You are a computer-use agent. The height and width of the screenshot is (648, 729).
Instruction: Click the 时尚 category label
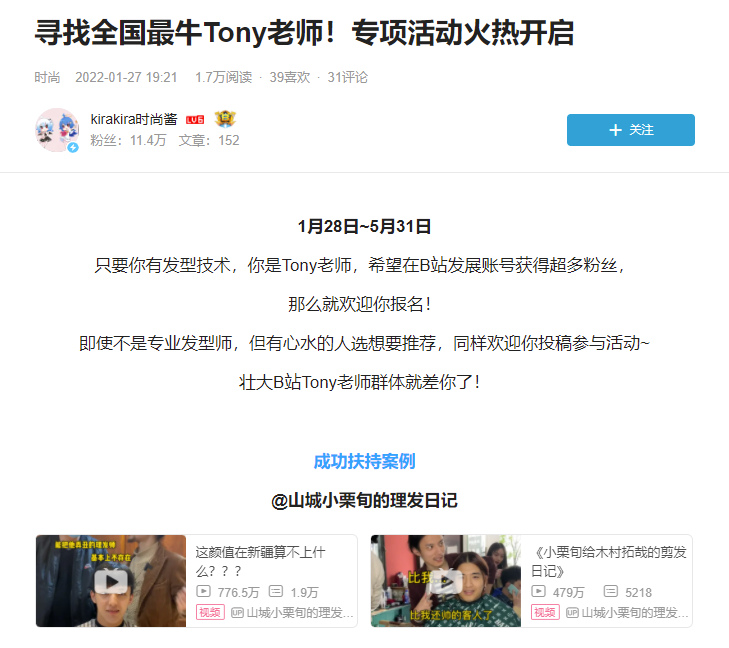[x=47, y=77]
